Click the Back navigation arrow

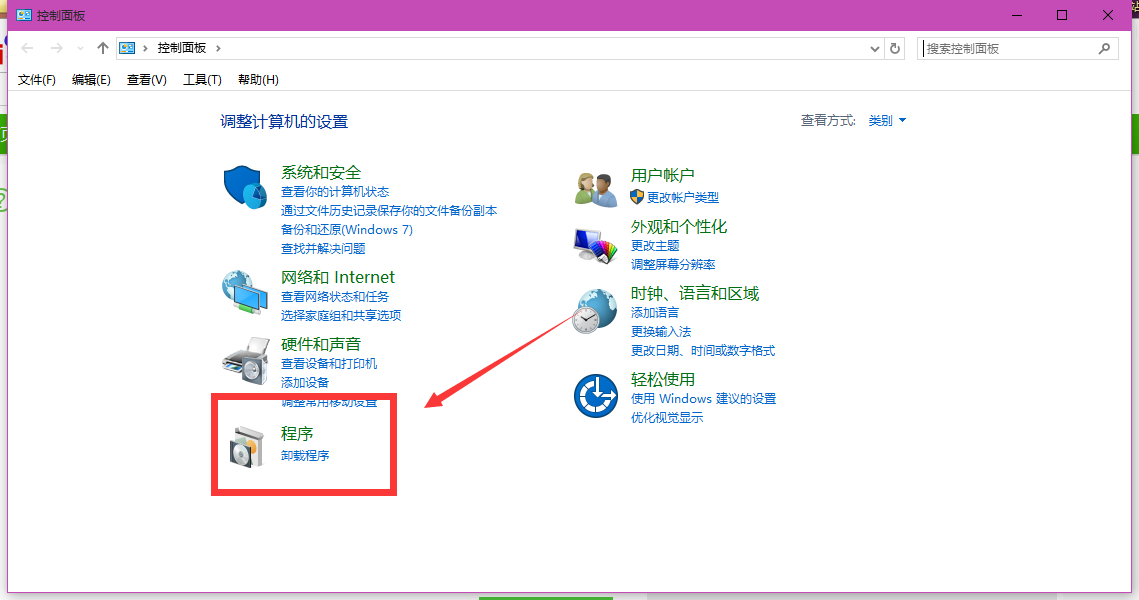pos(28,48)
